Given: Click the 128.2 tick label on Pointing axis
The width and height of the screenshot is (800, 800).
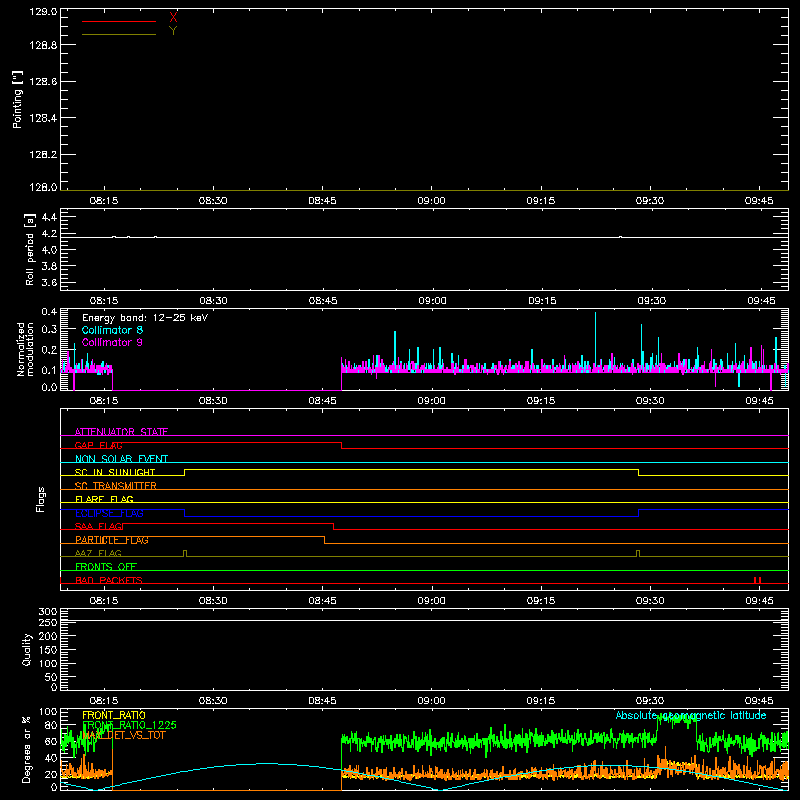Looking at the screenshot, I should (x=43, y=155).
